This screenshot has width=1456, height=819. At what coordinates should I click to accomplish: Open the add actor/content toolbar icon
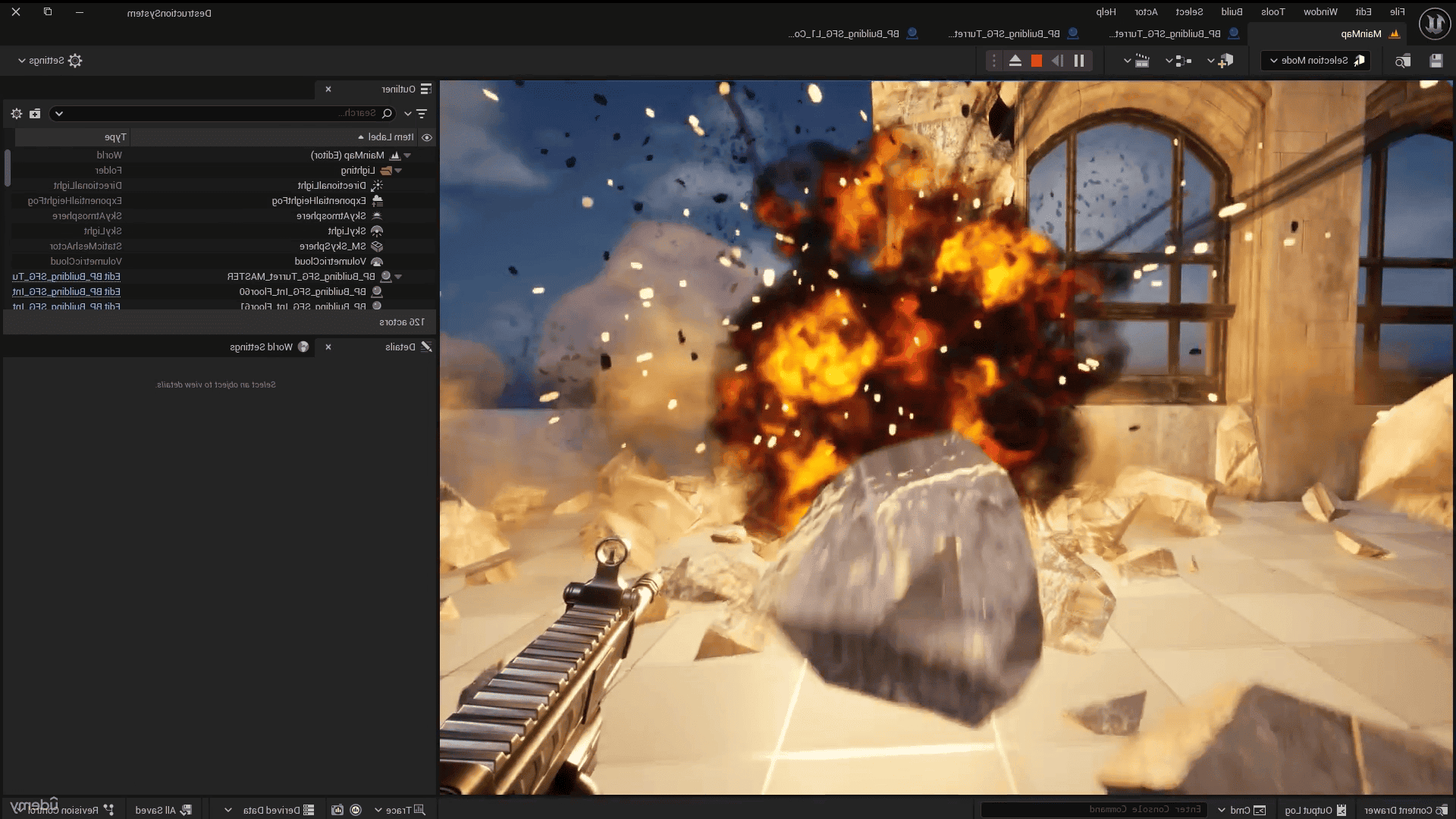(1225, 61)
